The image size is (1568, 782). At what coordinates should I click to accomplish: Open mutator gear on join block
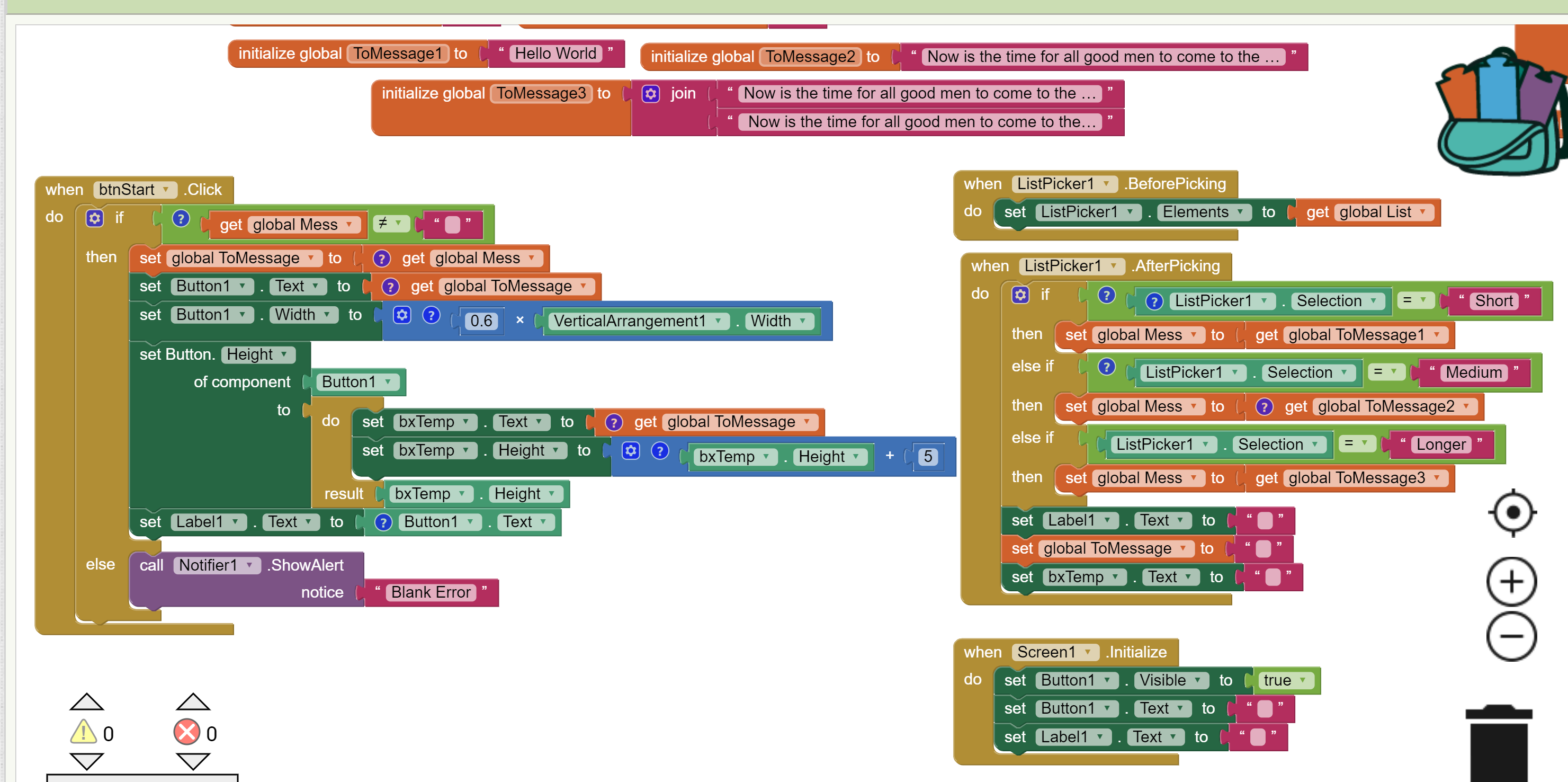pos(651,94)
